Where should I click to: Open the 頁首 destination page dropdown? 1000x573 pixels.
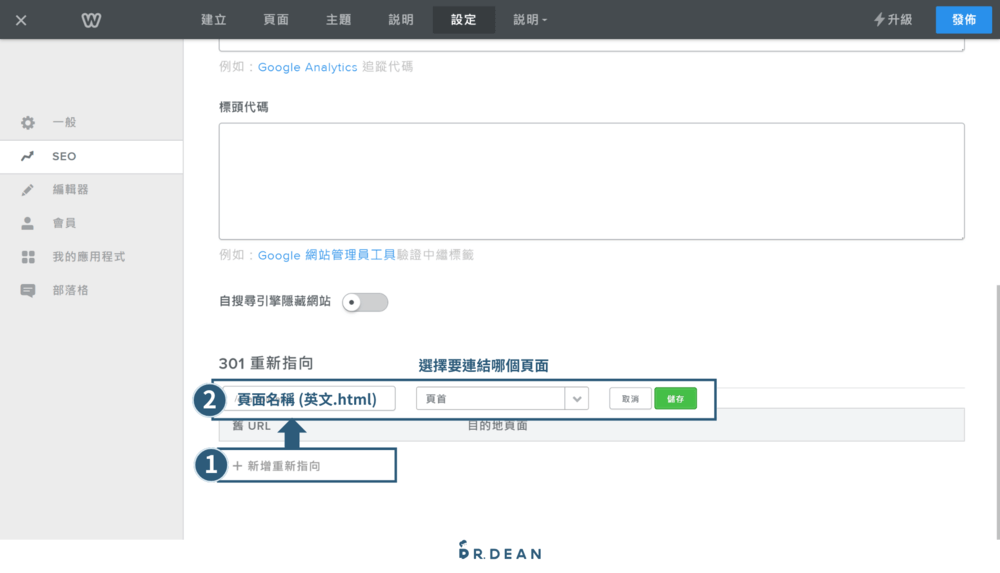(x=502, y=399)
